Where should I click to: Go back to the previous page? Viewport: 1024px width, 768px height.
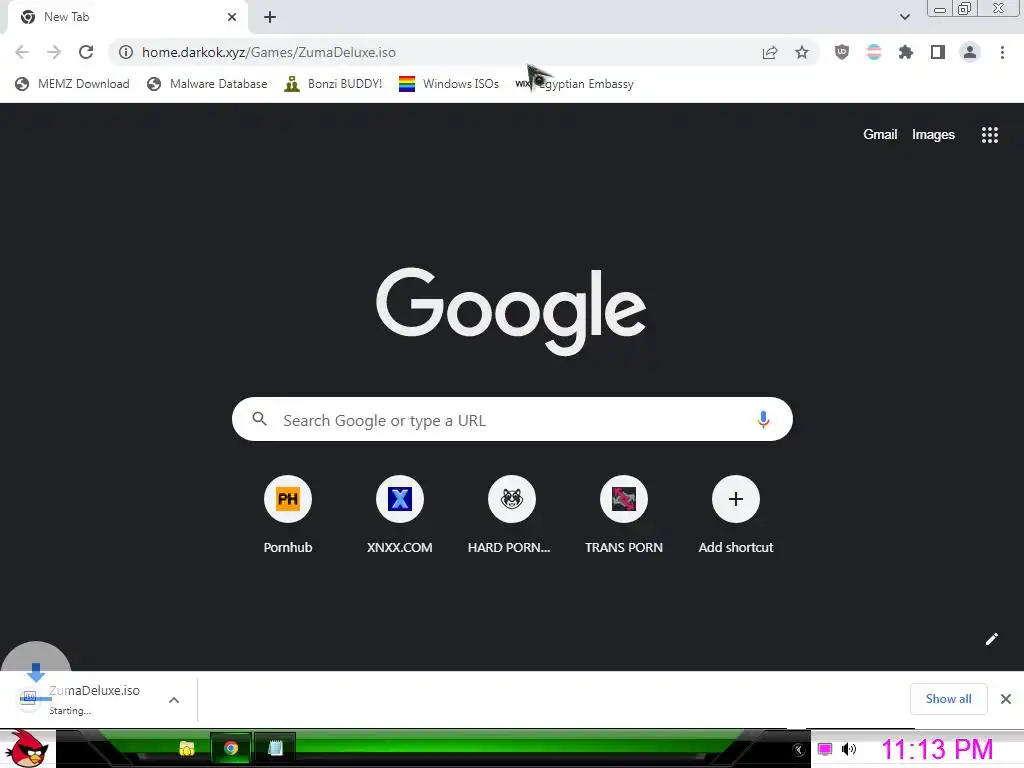point(22,52)
